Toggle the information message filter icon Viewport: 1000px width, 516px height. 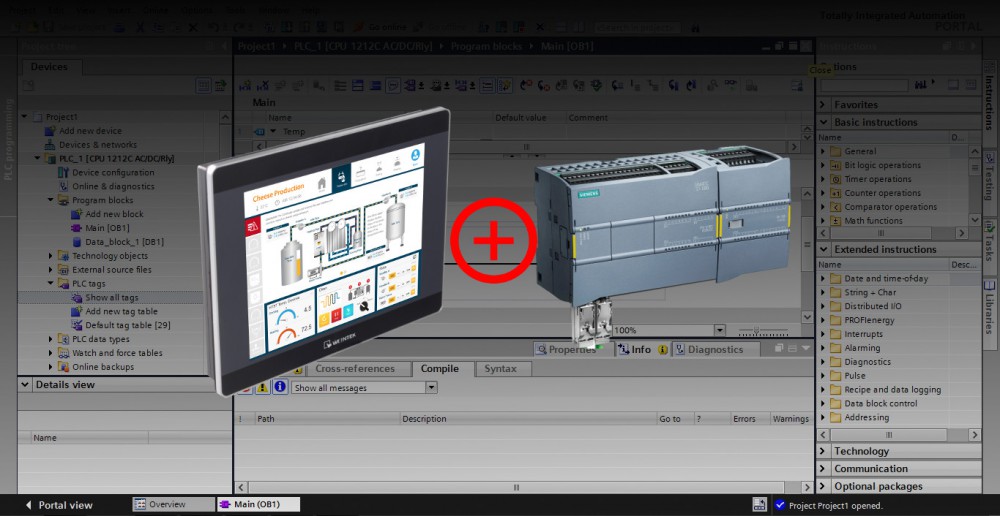click(x=280, y=387)
